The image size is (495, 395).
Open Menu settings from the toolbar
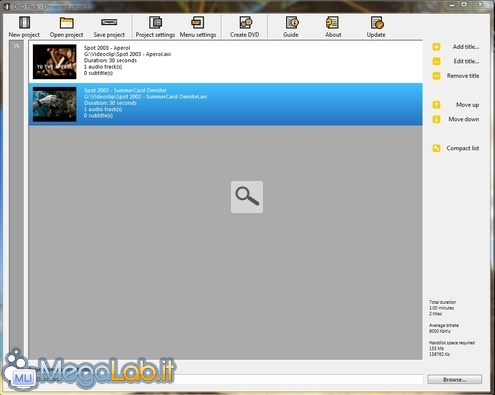[198, 23]
